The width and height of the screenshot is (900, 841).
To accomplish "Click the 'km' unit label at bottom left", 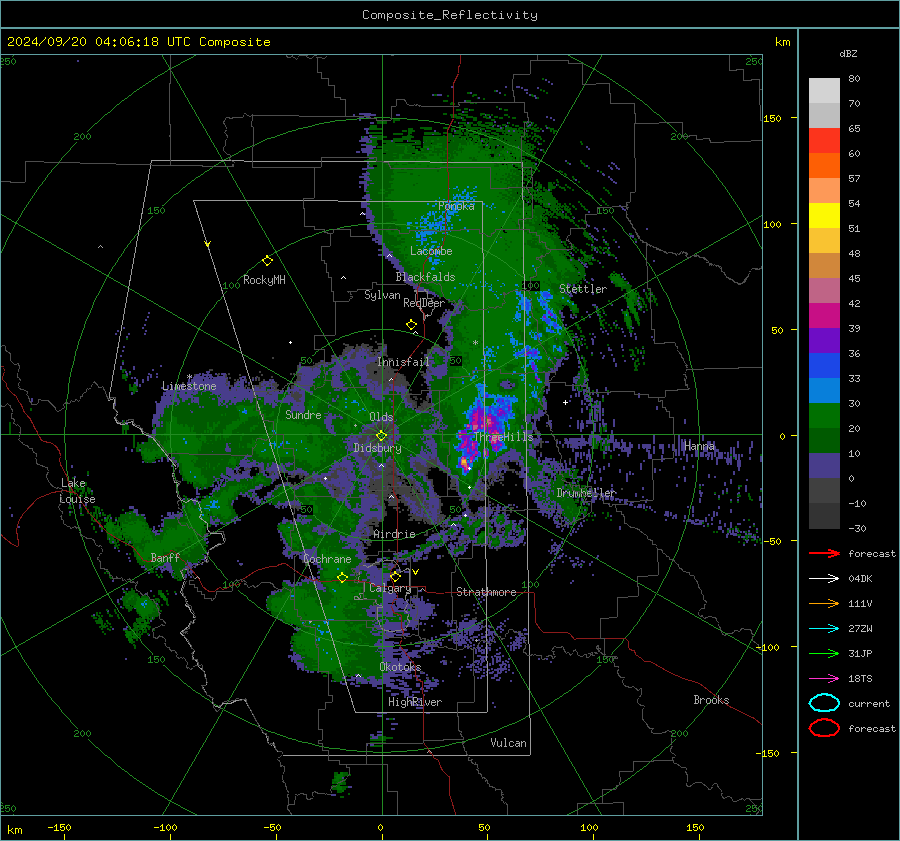I will tap(14, 830).
